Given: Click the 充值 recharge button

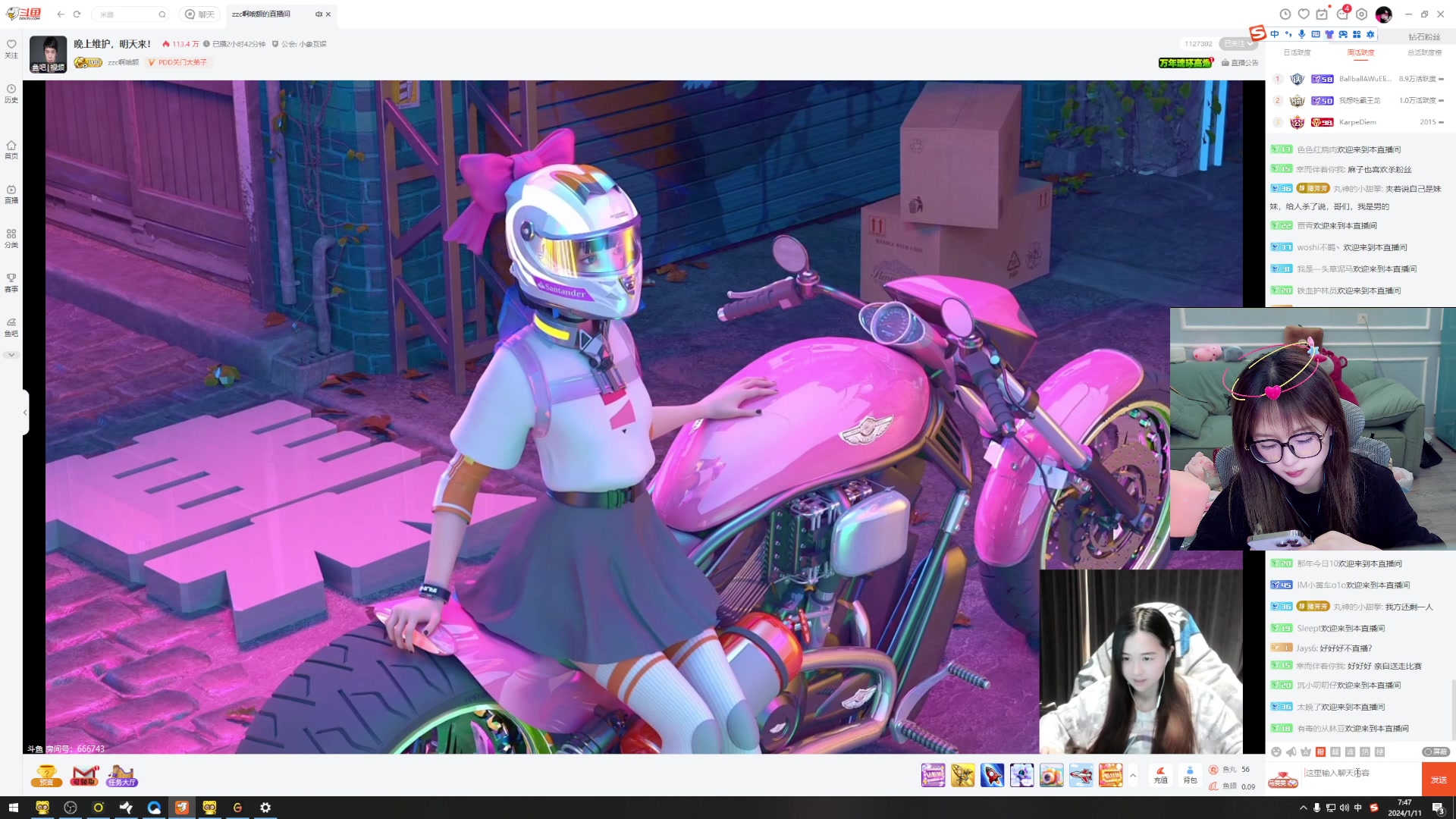Looking at the screenshot, I should tap(1160, 775).
